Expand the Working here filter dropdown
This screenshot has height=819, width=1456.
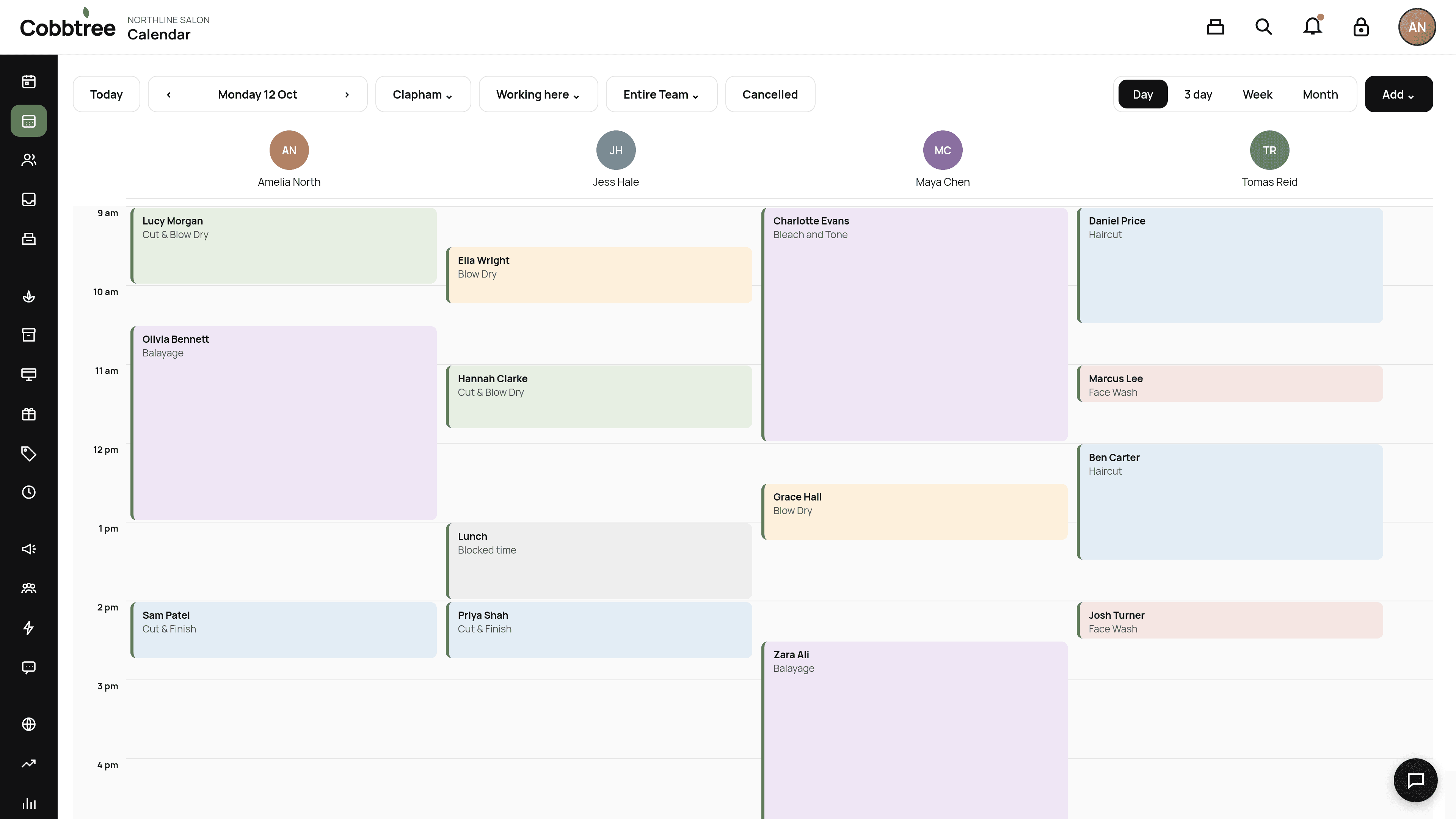coord(538,94)
